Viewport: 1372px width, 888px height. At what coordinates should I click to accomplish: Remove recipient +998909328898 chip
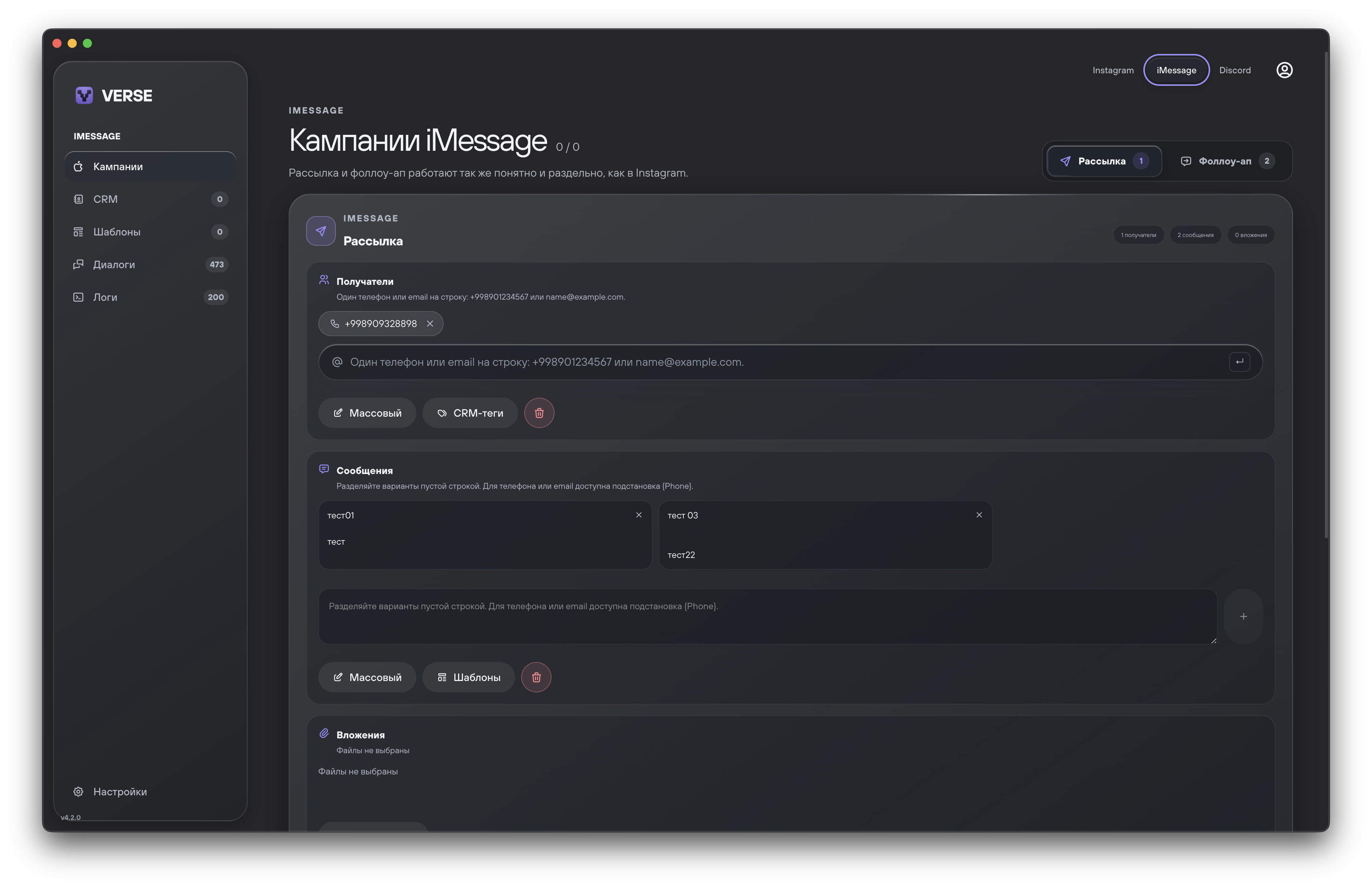pos(430,323)
